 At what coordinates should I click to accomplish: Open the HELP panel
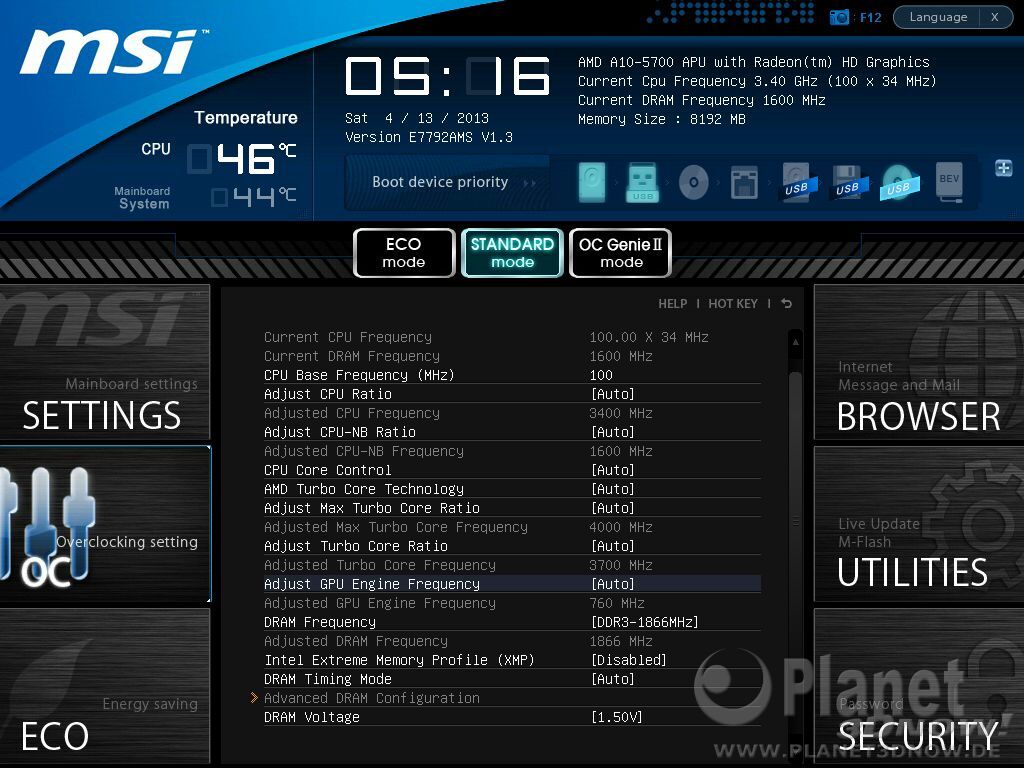tap(673, 304)
